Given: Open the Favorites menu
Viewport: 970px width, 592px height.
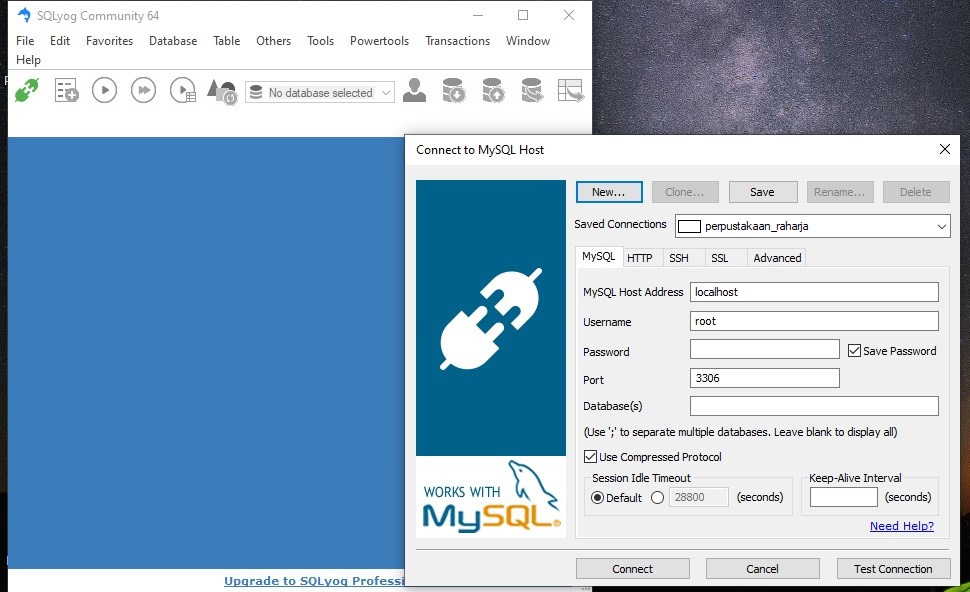Looking at the screenshot, I should point(109,41).
